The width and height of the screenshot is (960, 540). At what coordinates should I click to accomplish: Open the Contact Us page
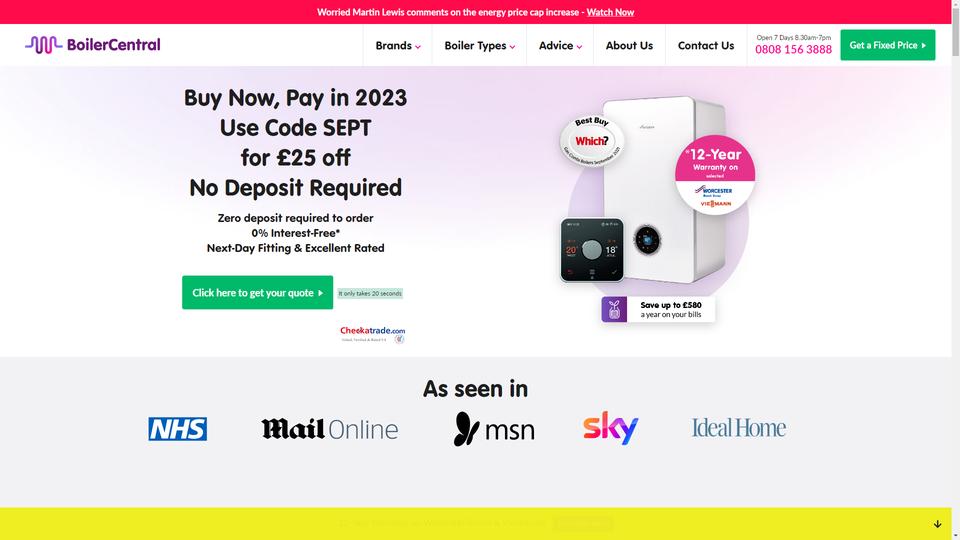click(706, 45)
